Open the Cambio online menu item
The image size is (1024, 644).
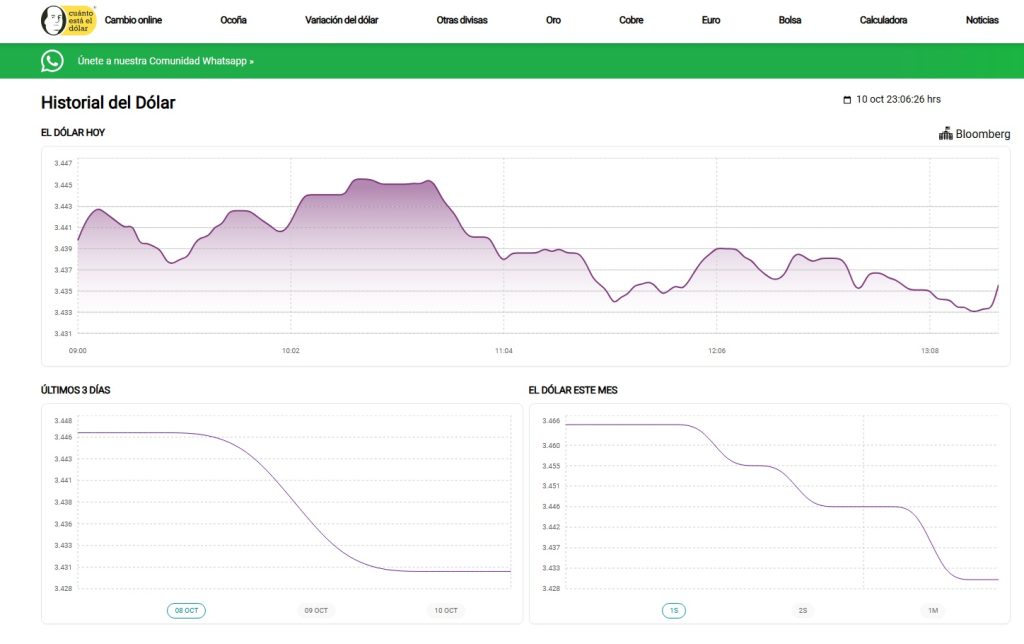pos(133,20)
